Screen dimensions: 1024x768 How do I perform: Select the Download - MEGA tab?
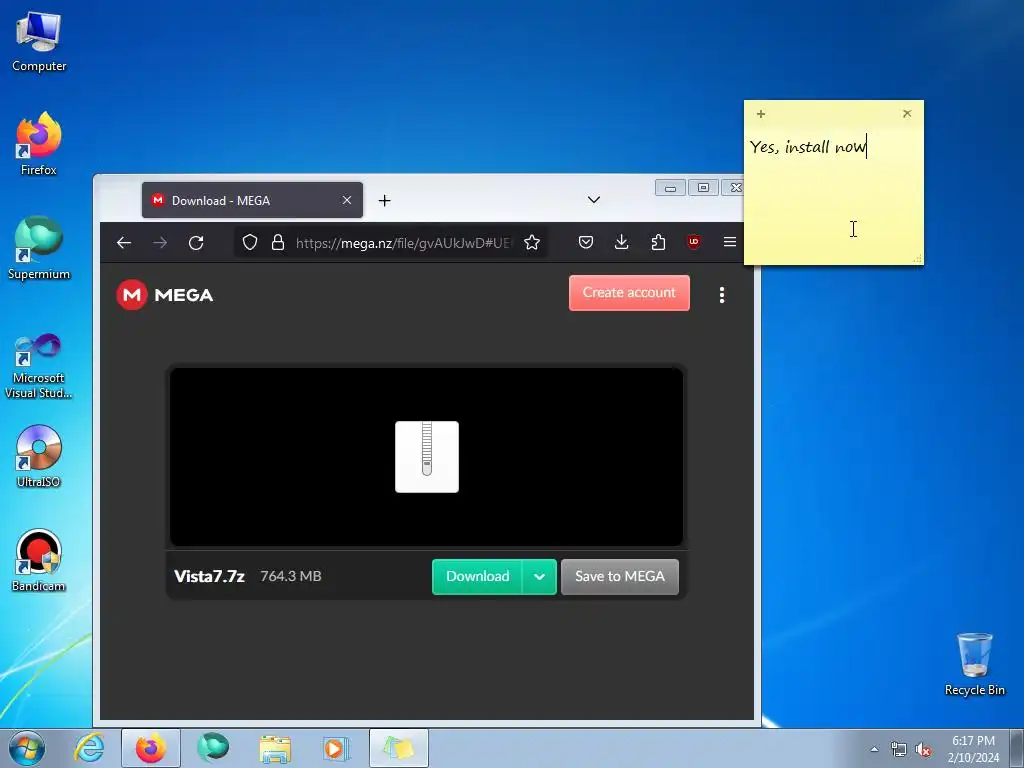252,200
